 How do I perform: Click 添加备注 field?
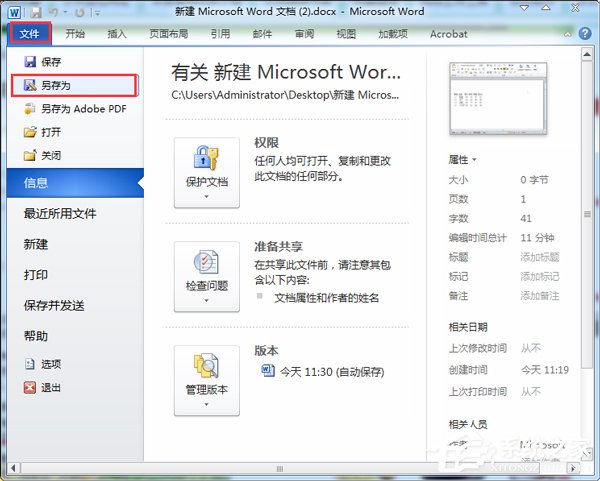tap(540, 296)
